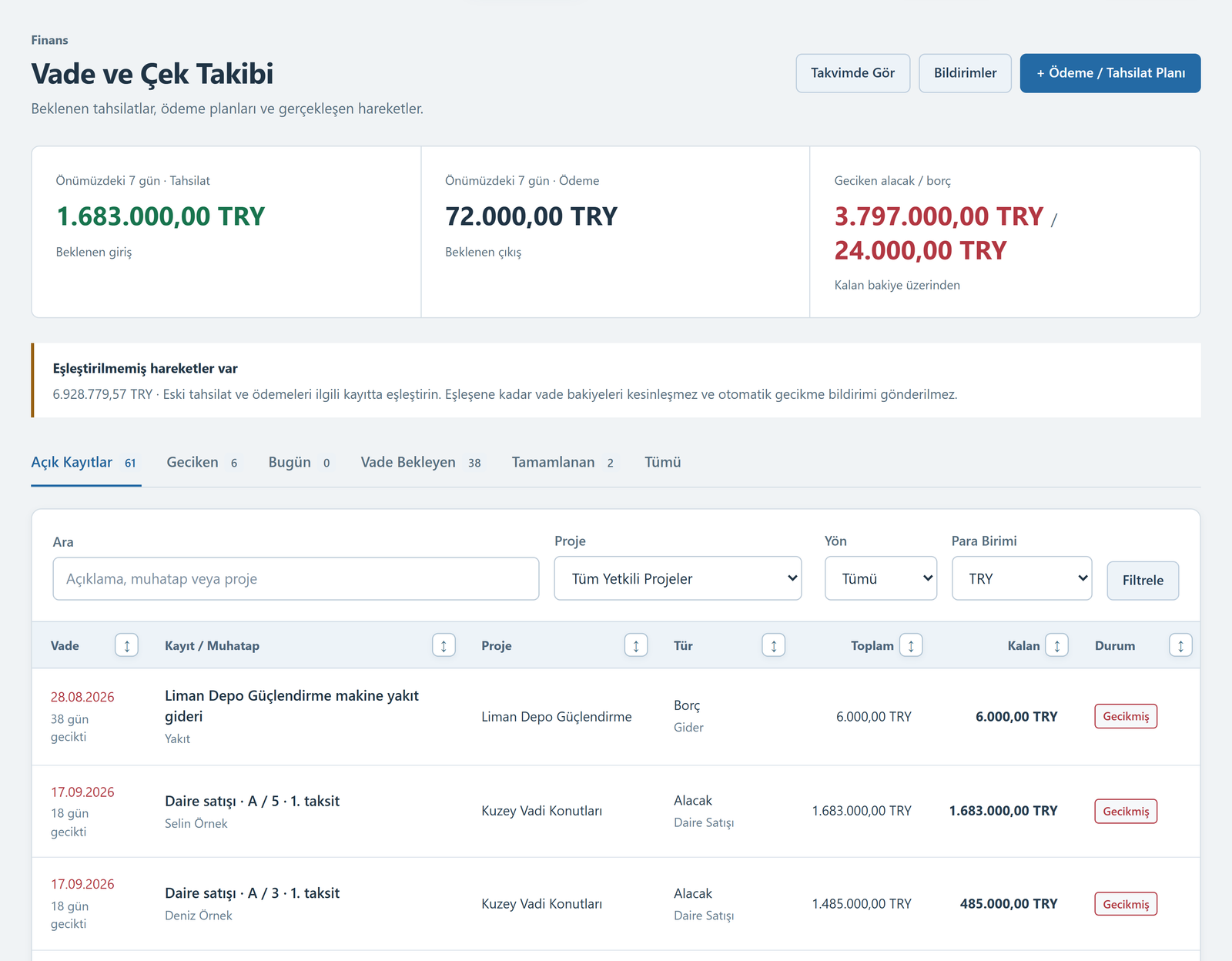Open the Para Birimi dropdown
Screen dimensions: 1232x961
point(1022,578)
